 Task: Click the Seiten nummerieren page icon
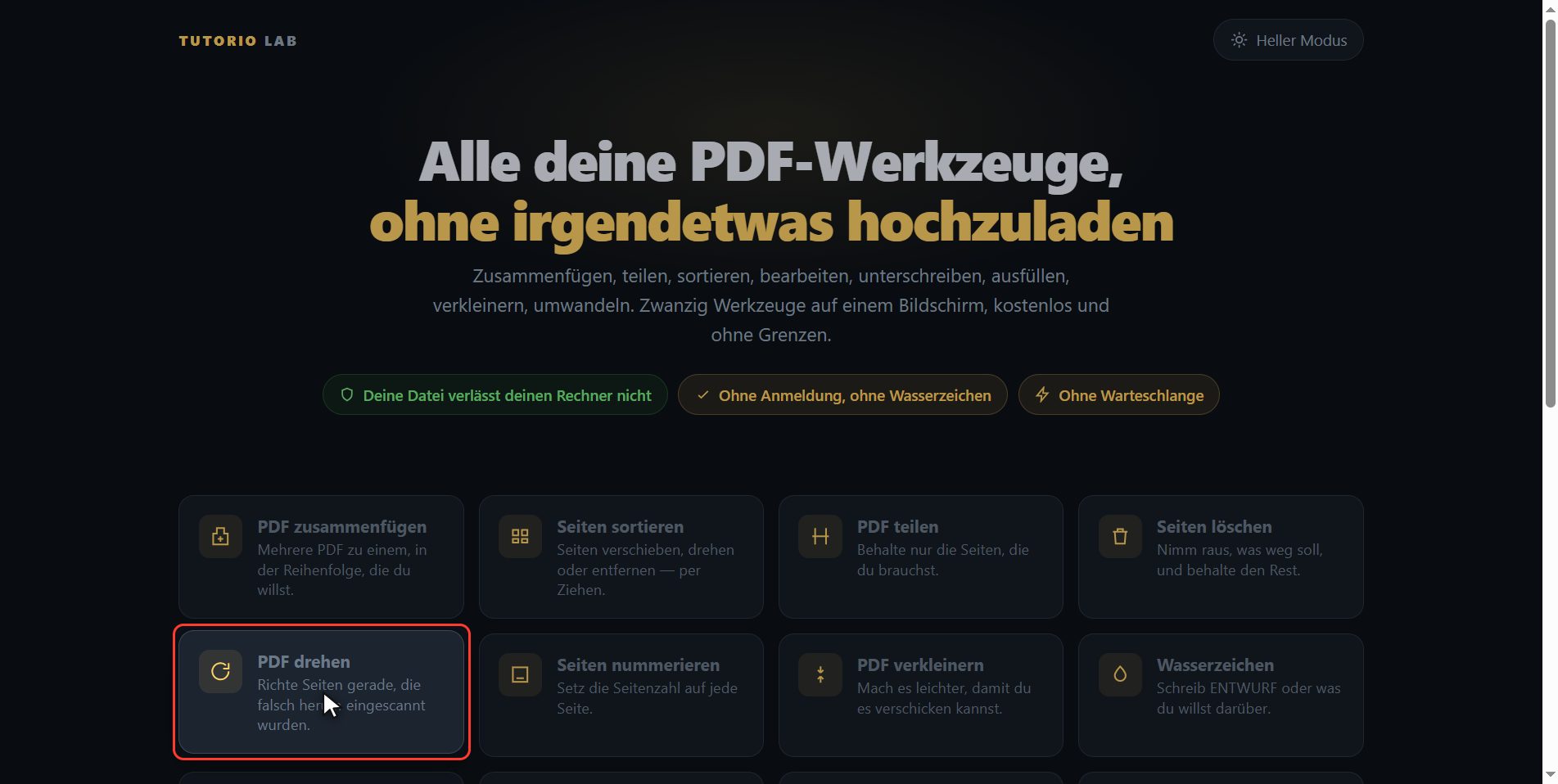(520, 675)
